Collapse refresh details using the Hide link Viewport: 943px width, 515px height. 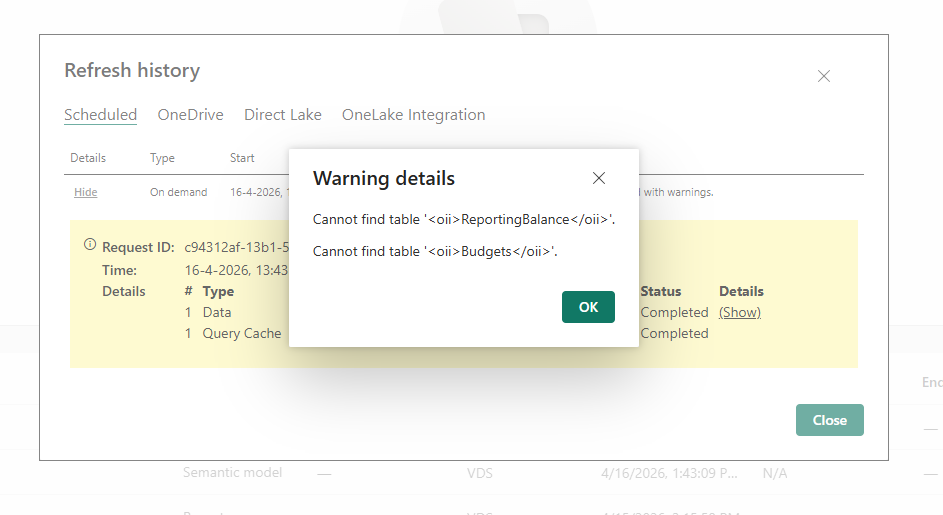point(86,192)
